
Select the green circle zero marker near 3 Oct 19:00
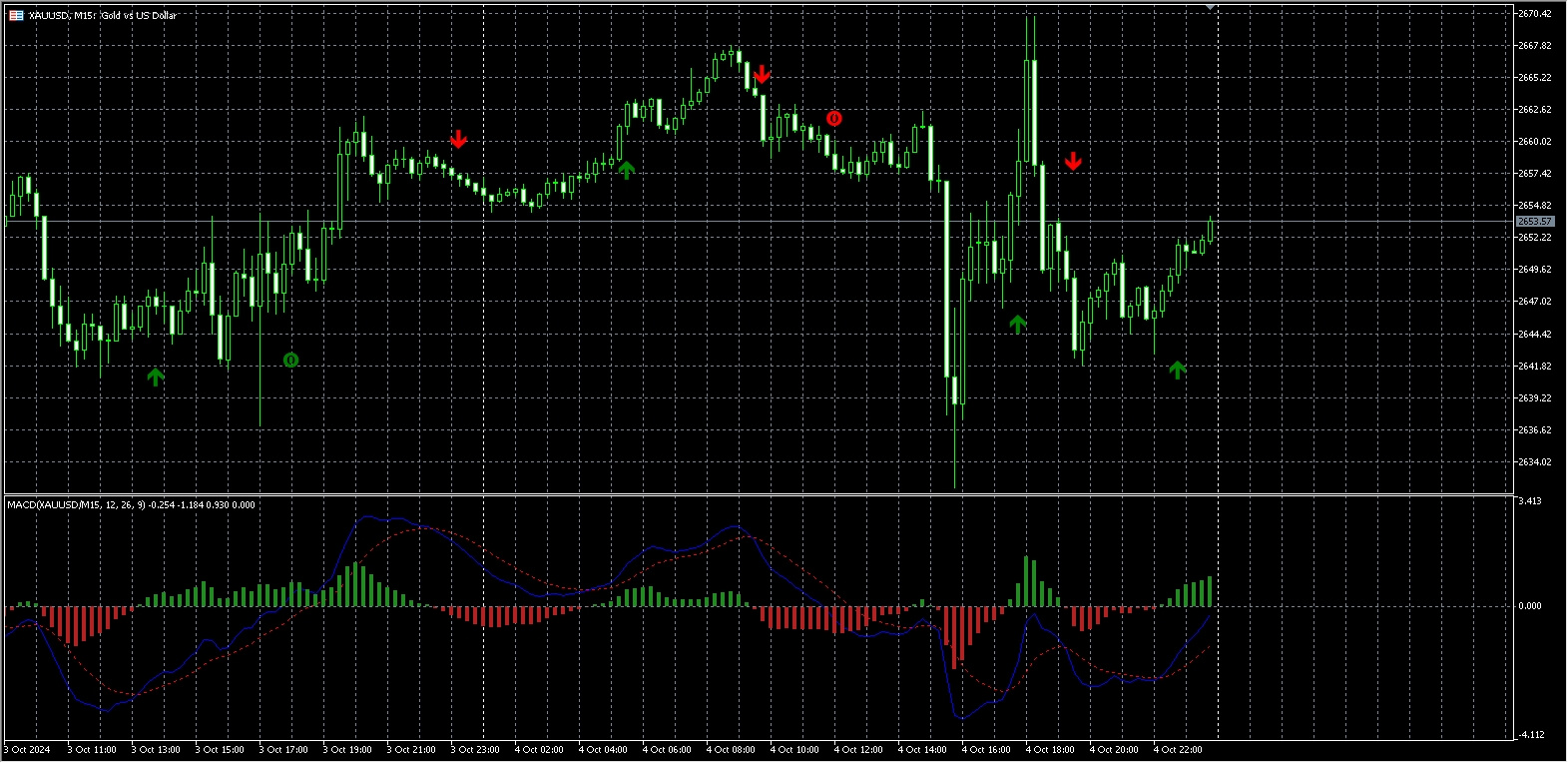(290, 360)
